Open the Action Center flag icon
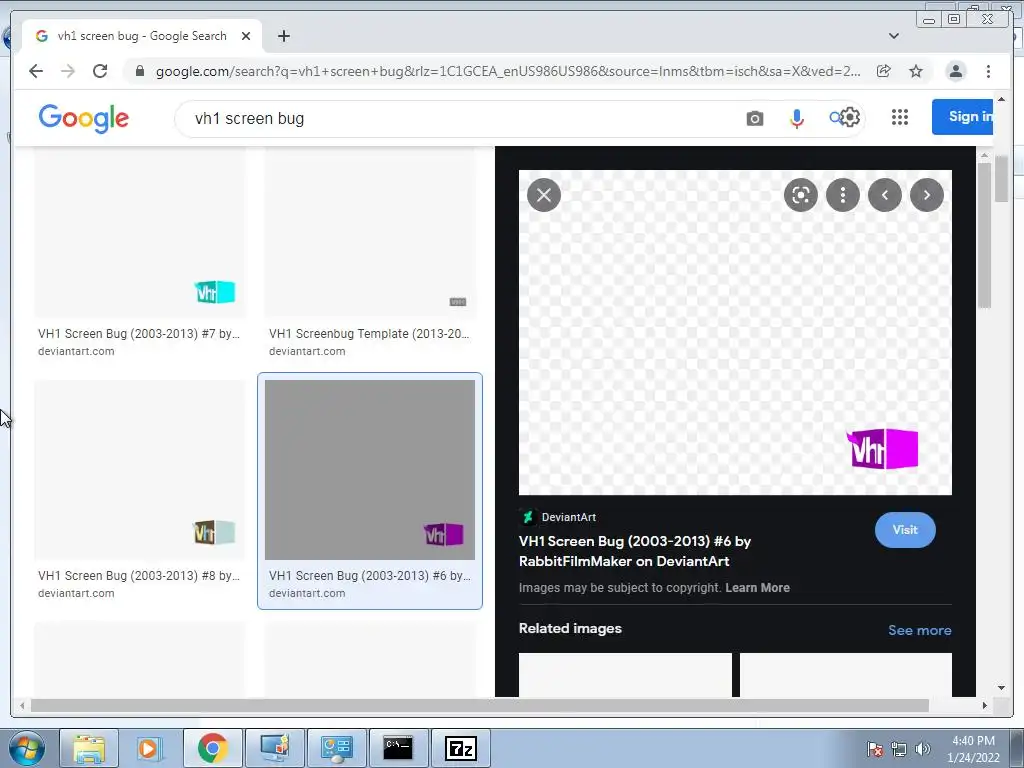1024x768 pixels. 875,749
